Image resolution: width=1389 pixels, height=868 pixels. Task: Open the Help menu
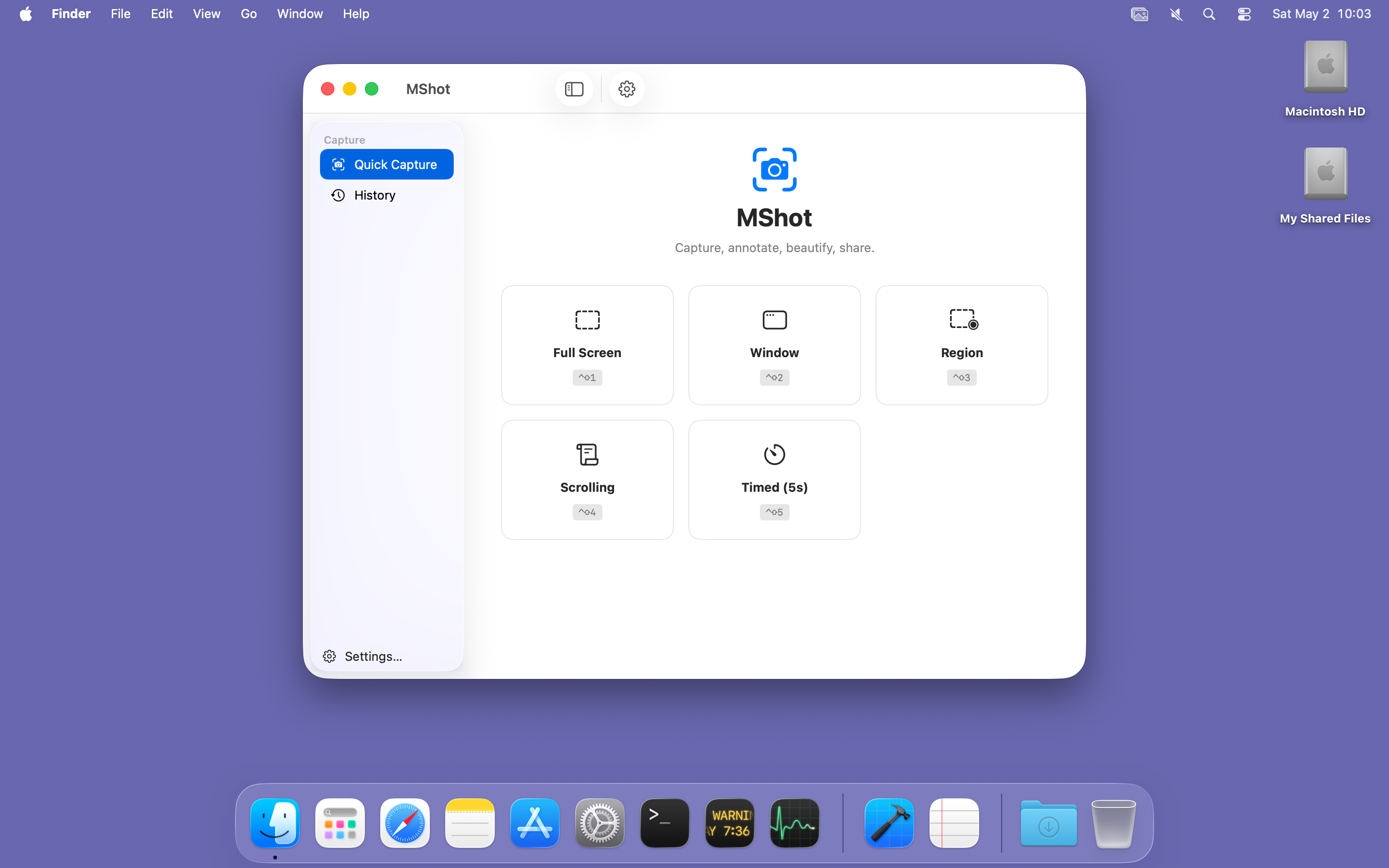(356, 14)
